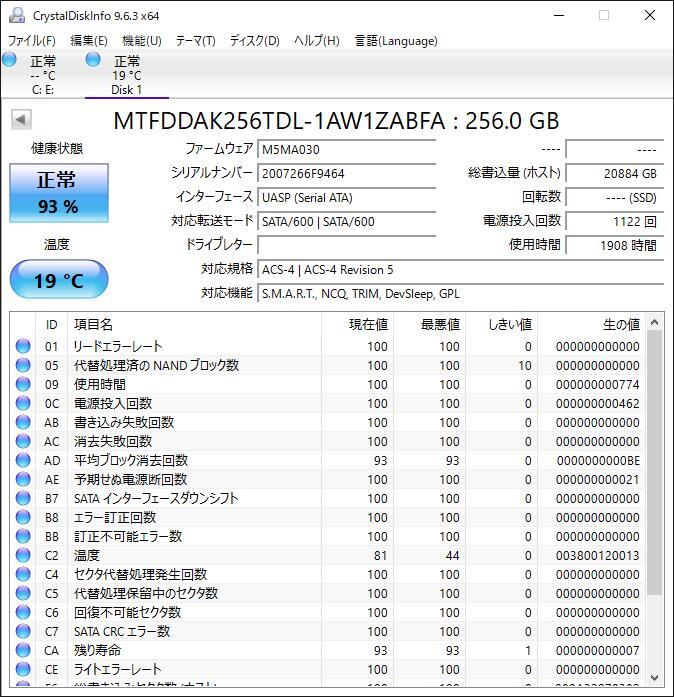The width and height of the screenshot is (674, 697).
Task: Open the ディスク(D) menu
Action: click(255, 41)
